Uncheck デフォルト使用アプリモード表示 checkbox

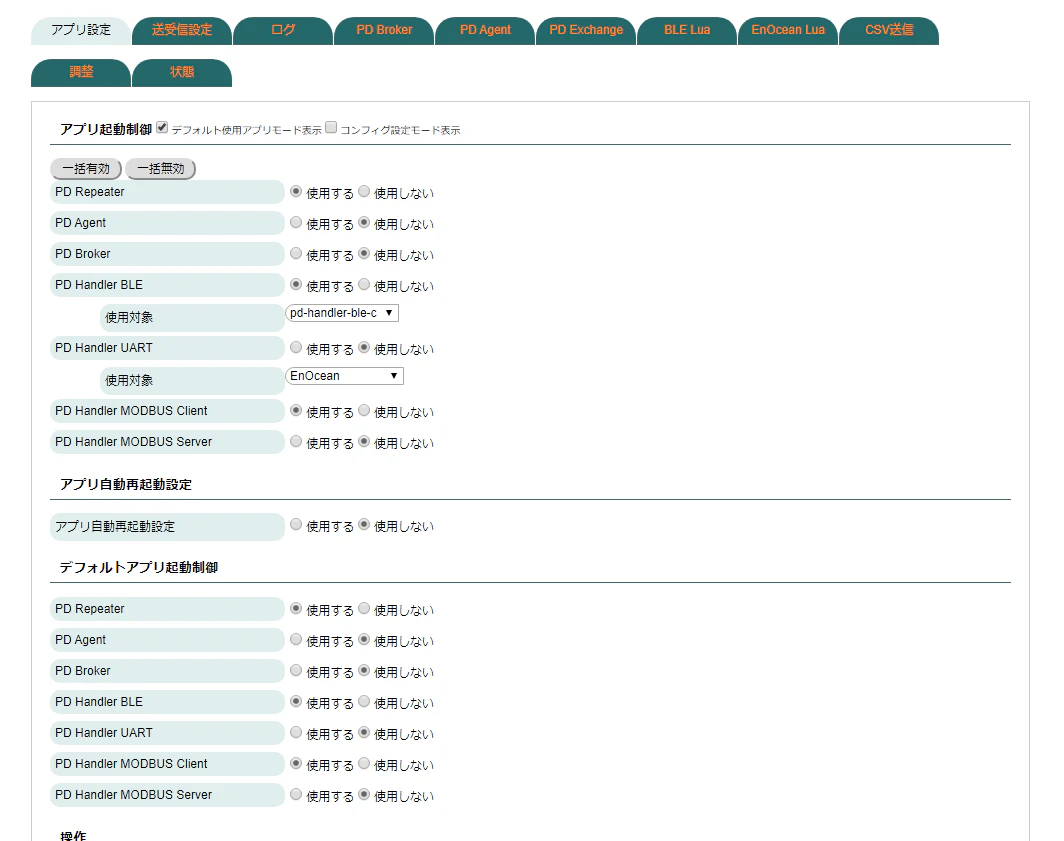(x=162, y=127)
